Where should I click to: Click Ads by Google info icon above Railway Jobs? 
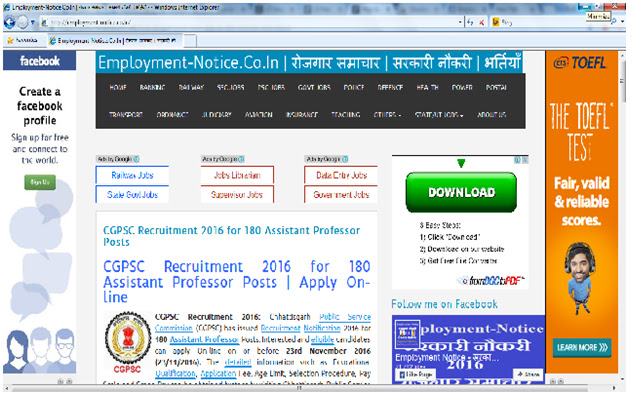pyautogui.click(x=136, y=159)
